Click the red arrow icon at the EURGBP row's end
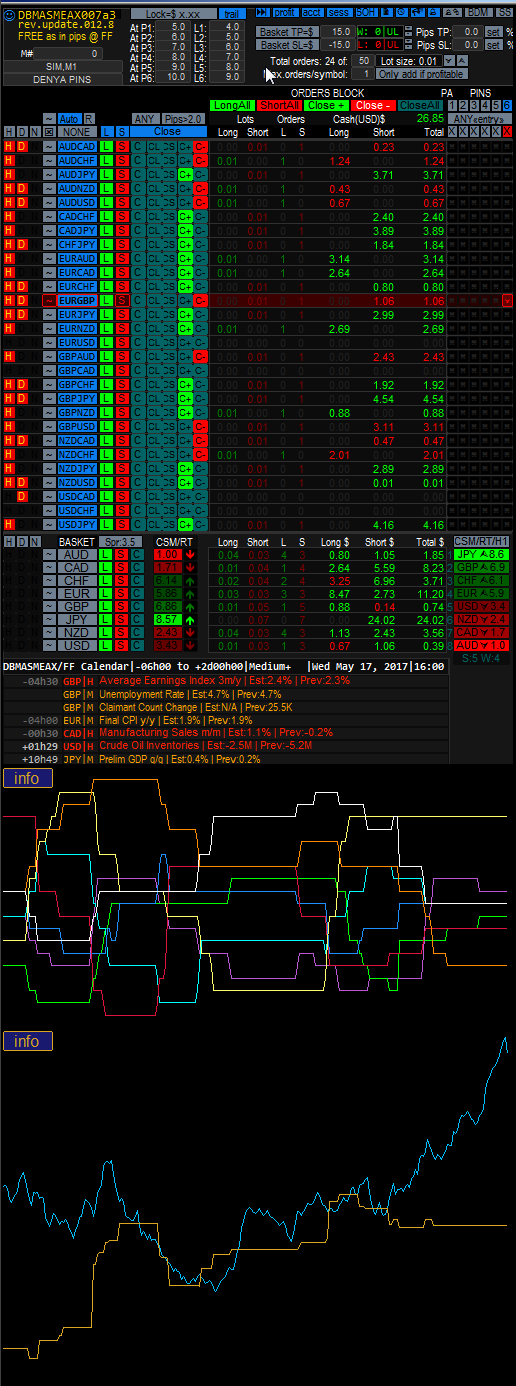The width and height of the screenshot is (516, 1386). 507,300
